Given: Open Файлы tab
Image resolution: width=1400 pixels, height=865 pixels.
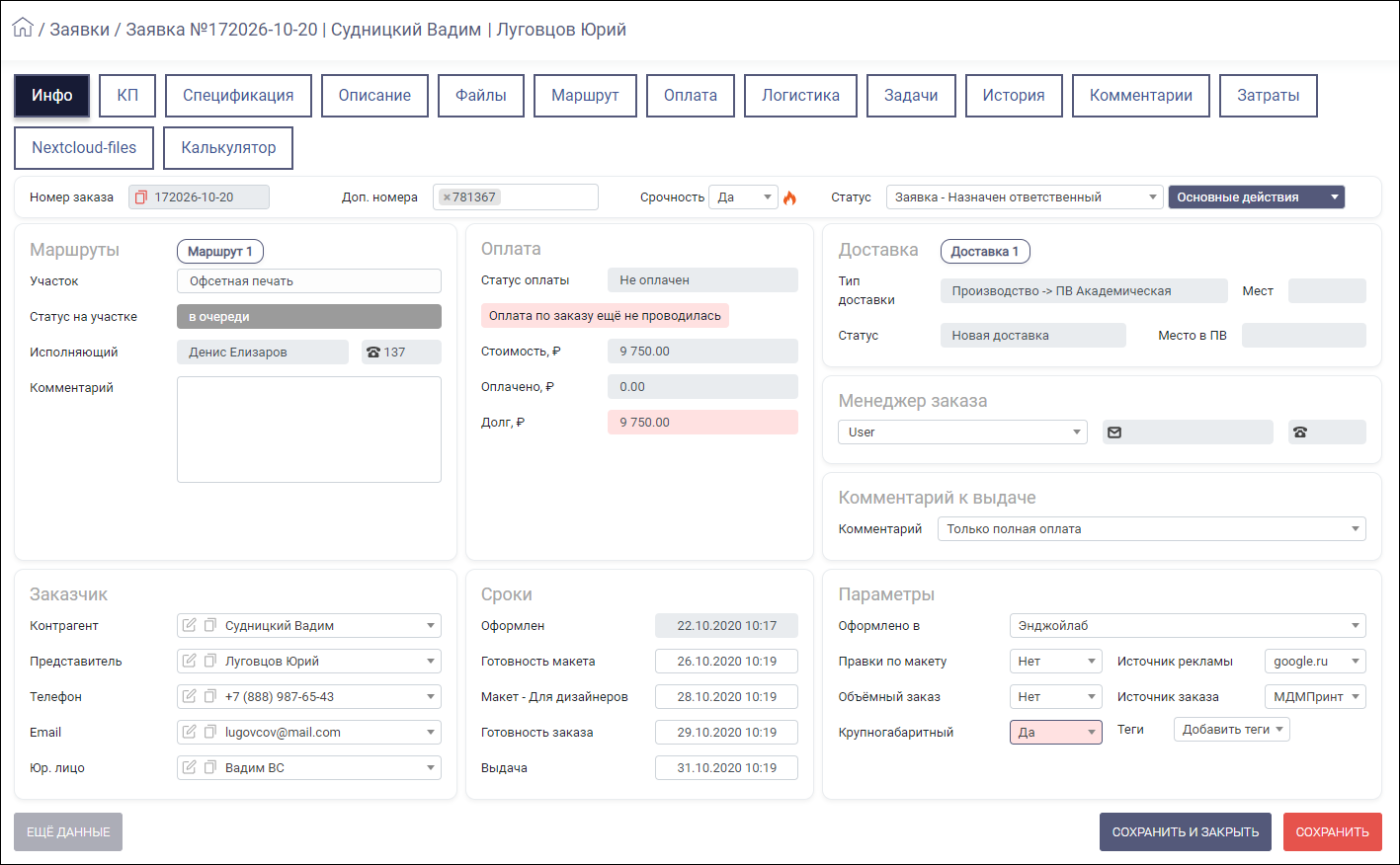Looking at the screenshot, I should [481, 96].
